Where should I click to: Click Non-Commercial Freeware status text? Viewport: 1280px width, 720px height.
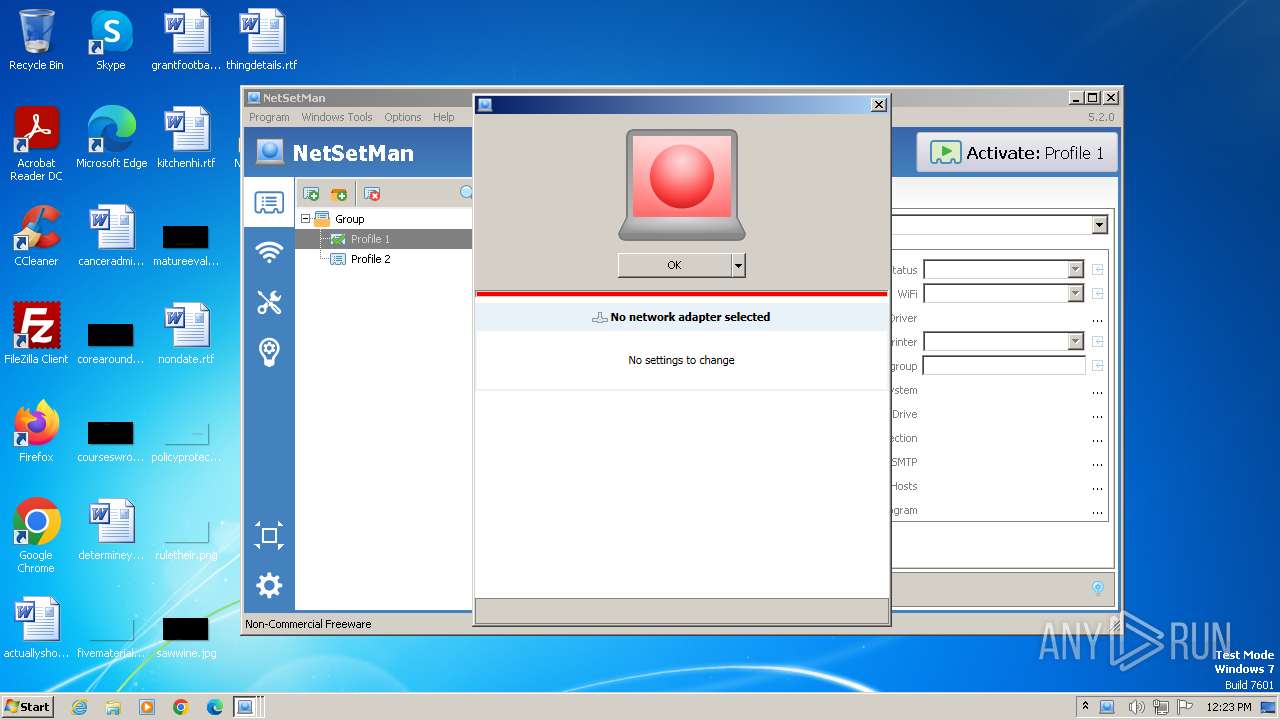(x=308, y=624)
